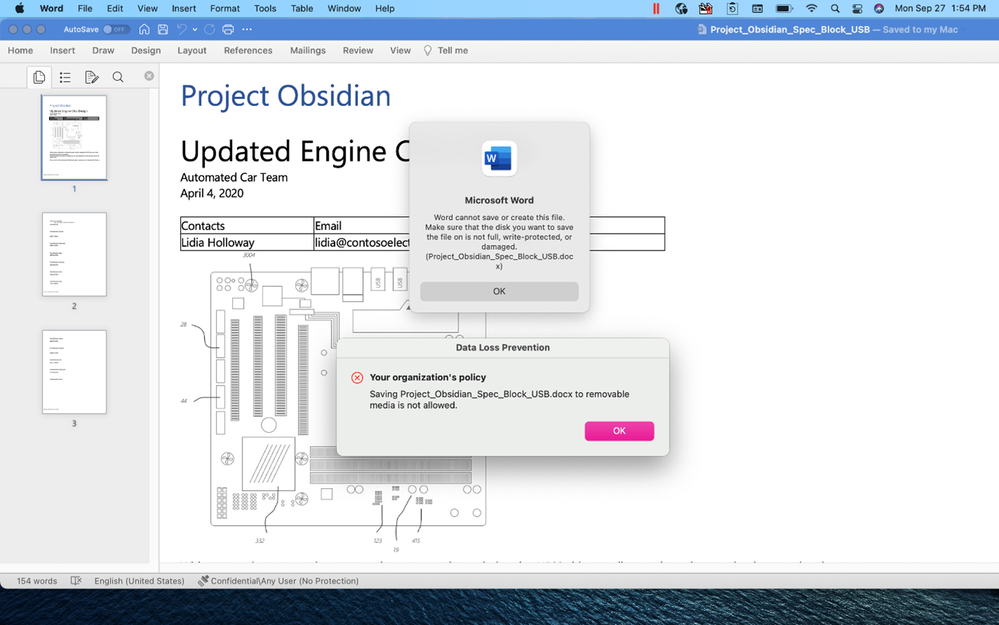Image resolution: width=999 pixels, height=625 pixels.
Task: Click the Tell me search field
Action: [453, 50]
